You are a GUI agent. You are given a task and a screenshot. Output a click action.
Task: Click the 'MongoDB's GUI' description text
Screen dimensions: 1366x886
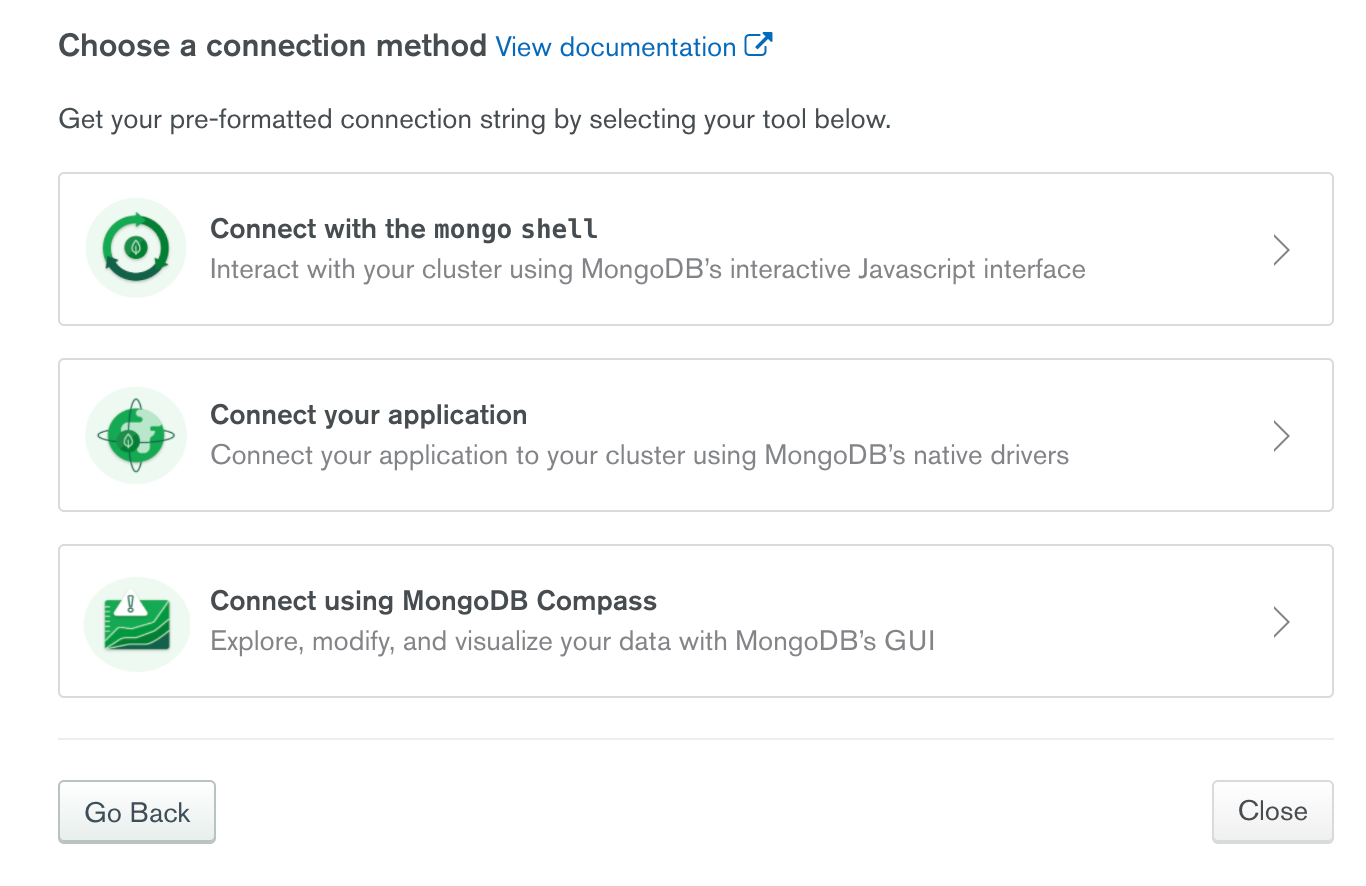point(835,640)
